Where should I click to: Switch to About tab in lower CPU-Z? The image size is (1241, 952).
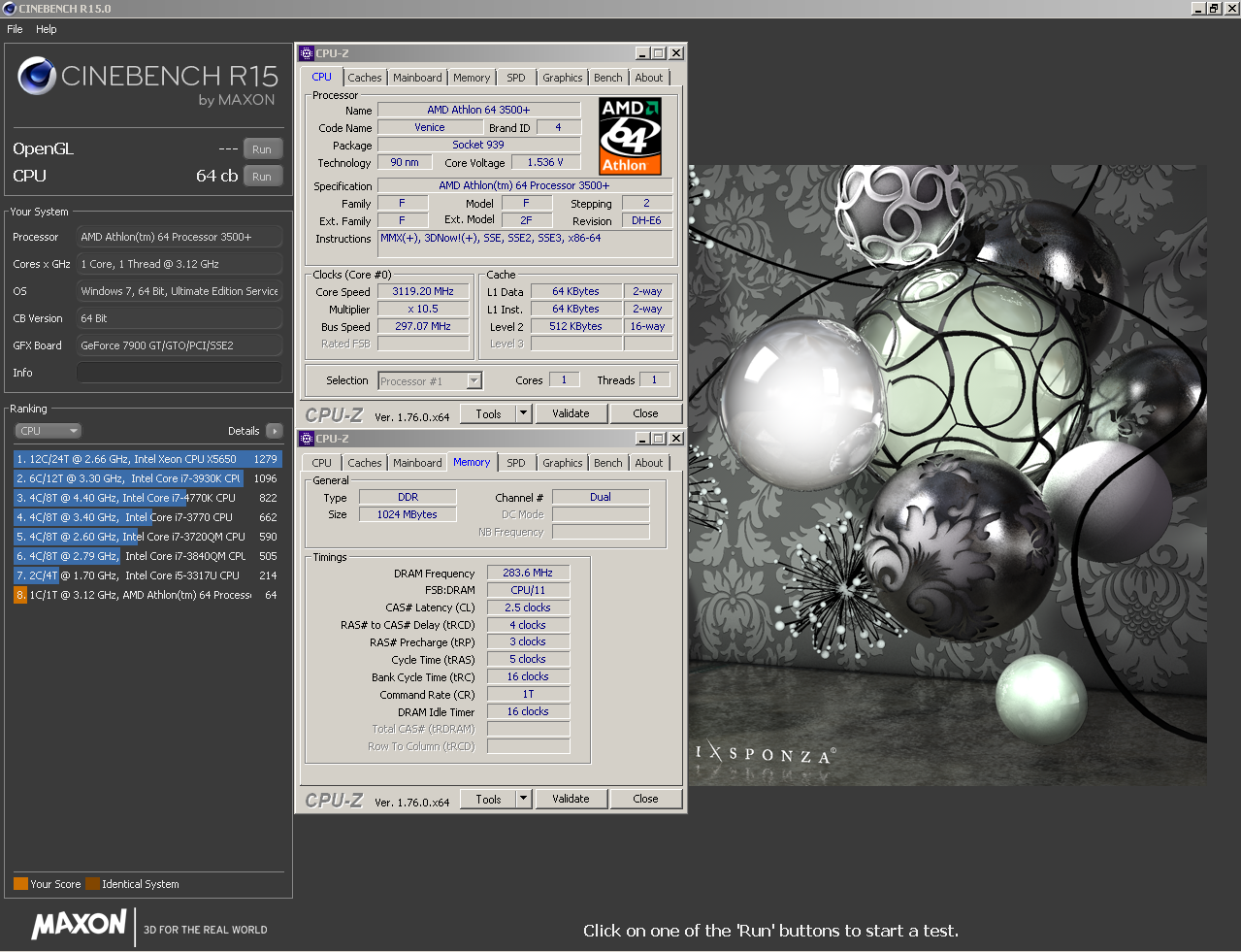click(649, 463)
